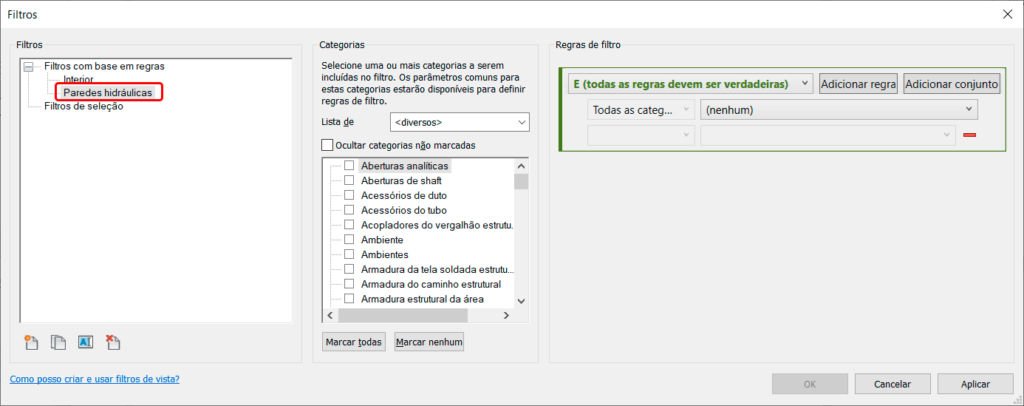Open the Lista de dropdown

[459, 122]
